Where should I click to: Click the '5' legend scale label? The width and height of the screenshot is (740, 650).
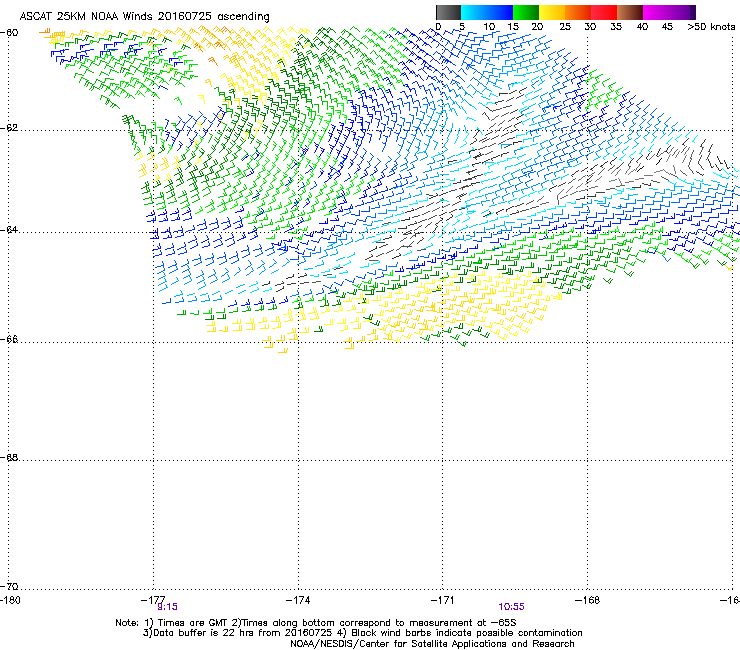[x=462, y=26]
